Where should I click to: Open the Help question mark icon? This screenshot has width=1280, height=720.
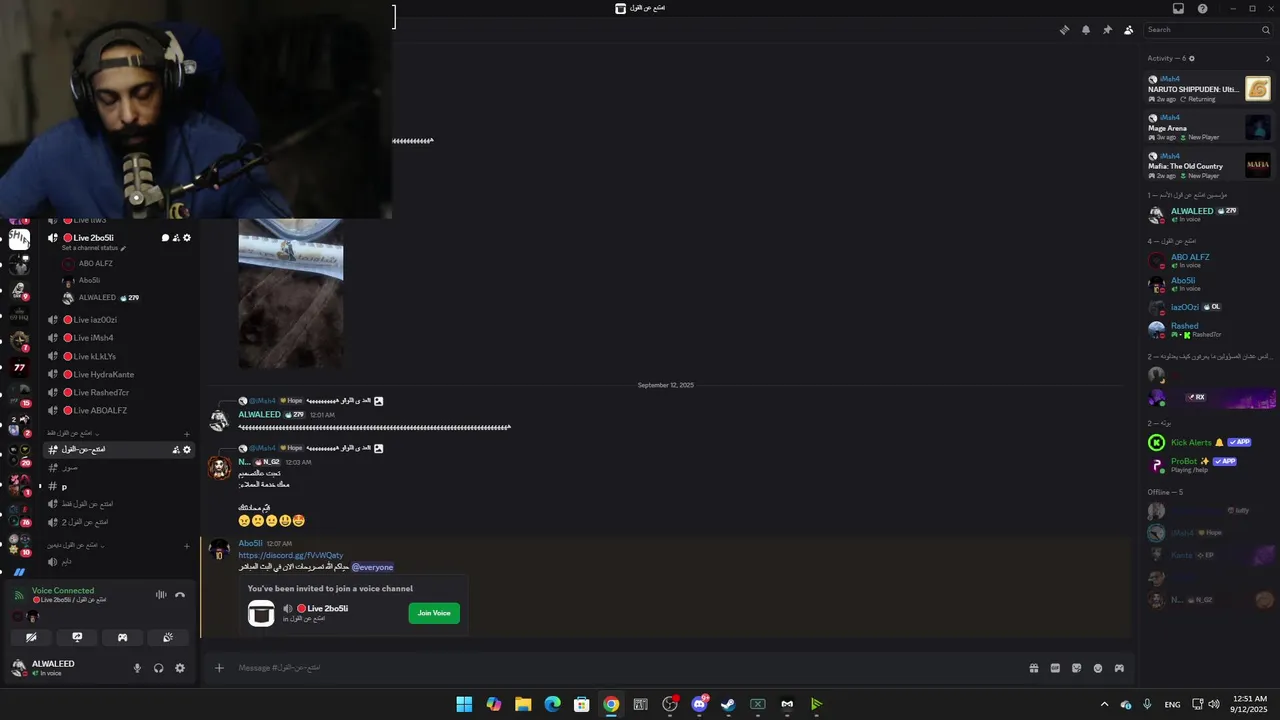coord(1202,9)
